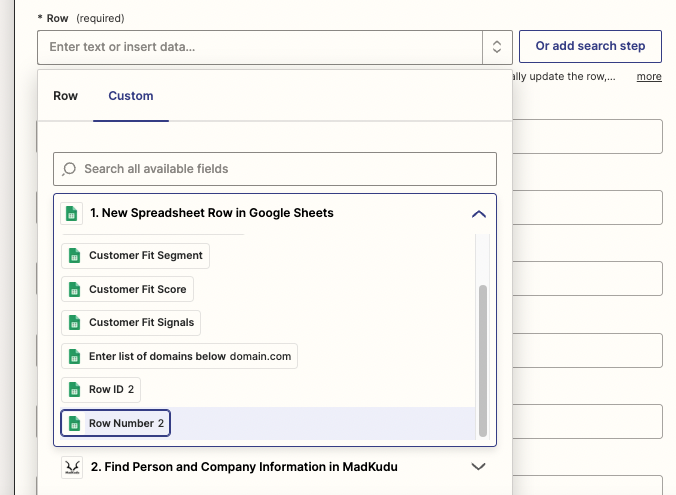Click sheet icon on Customer Fit Segment

tap(75, 256)
